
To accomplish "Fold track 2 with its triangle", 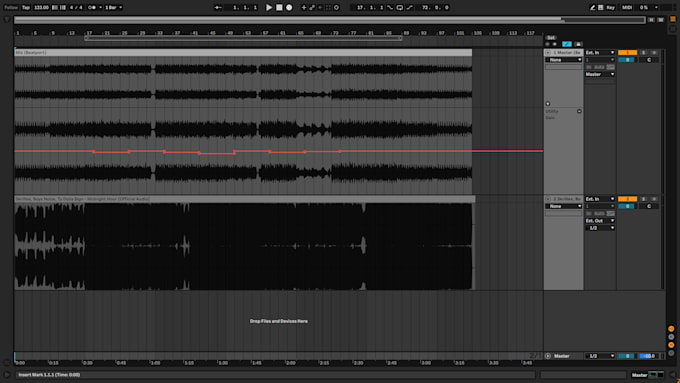I will coord(548,199).
